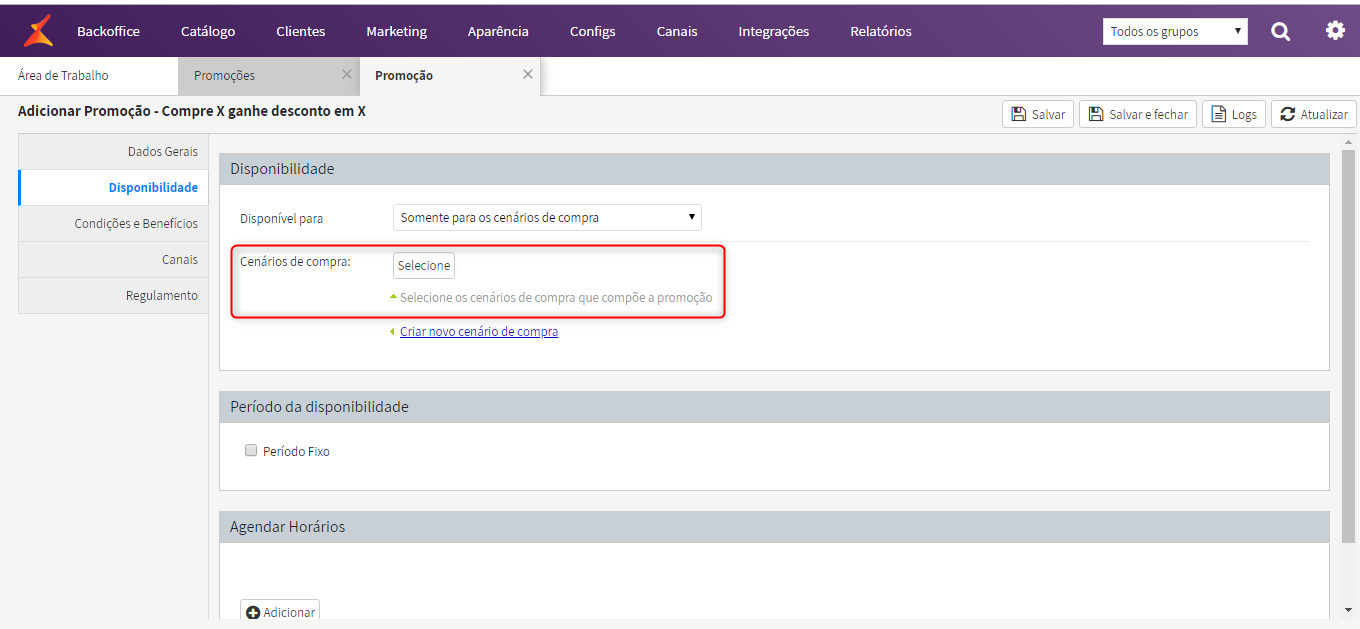Open the Marketing menu

tap(396, 31)
